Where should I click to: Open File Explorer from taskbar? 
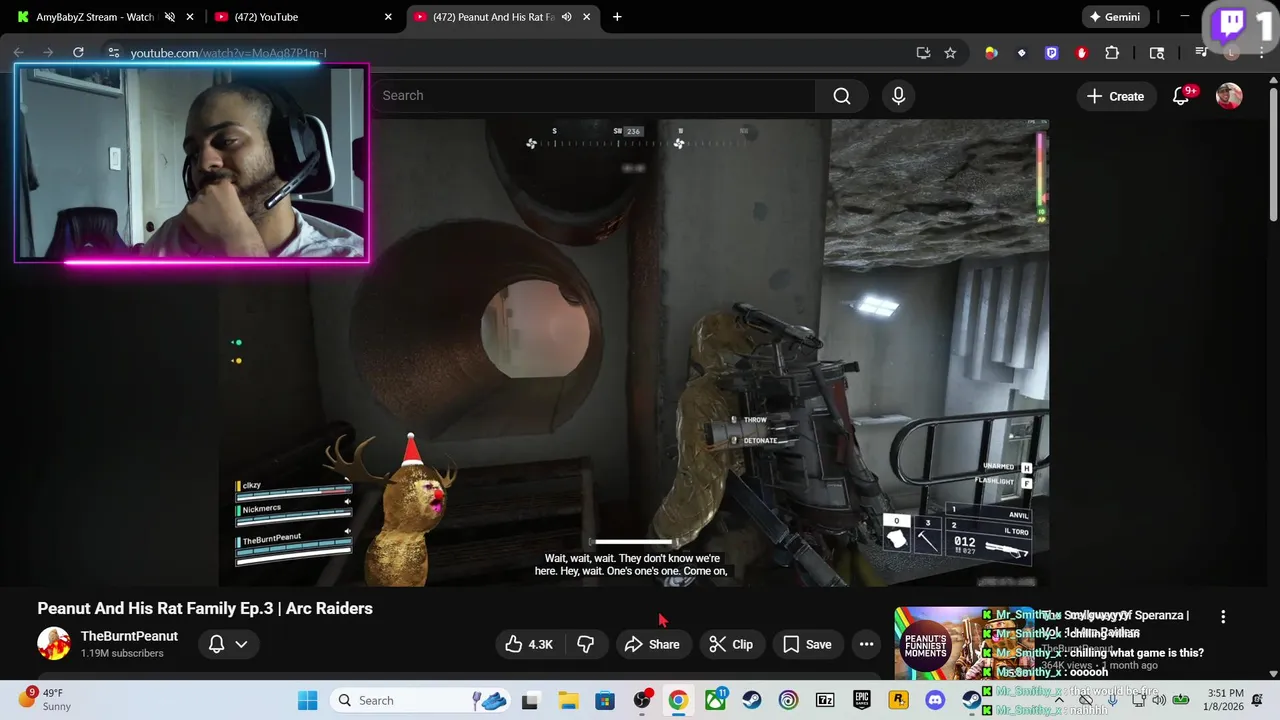(x=568, y=700)
